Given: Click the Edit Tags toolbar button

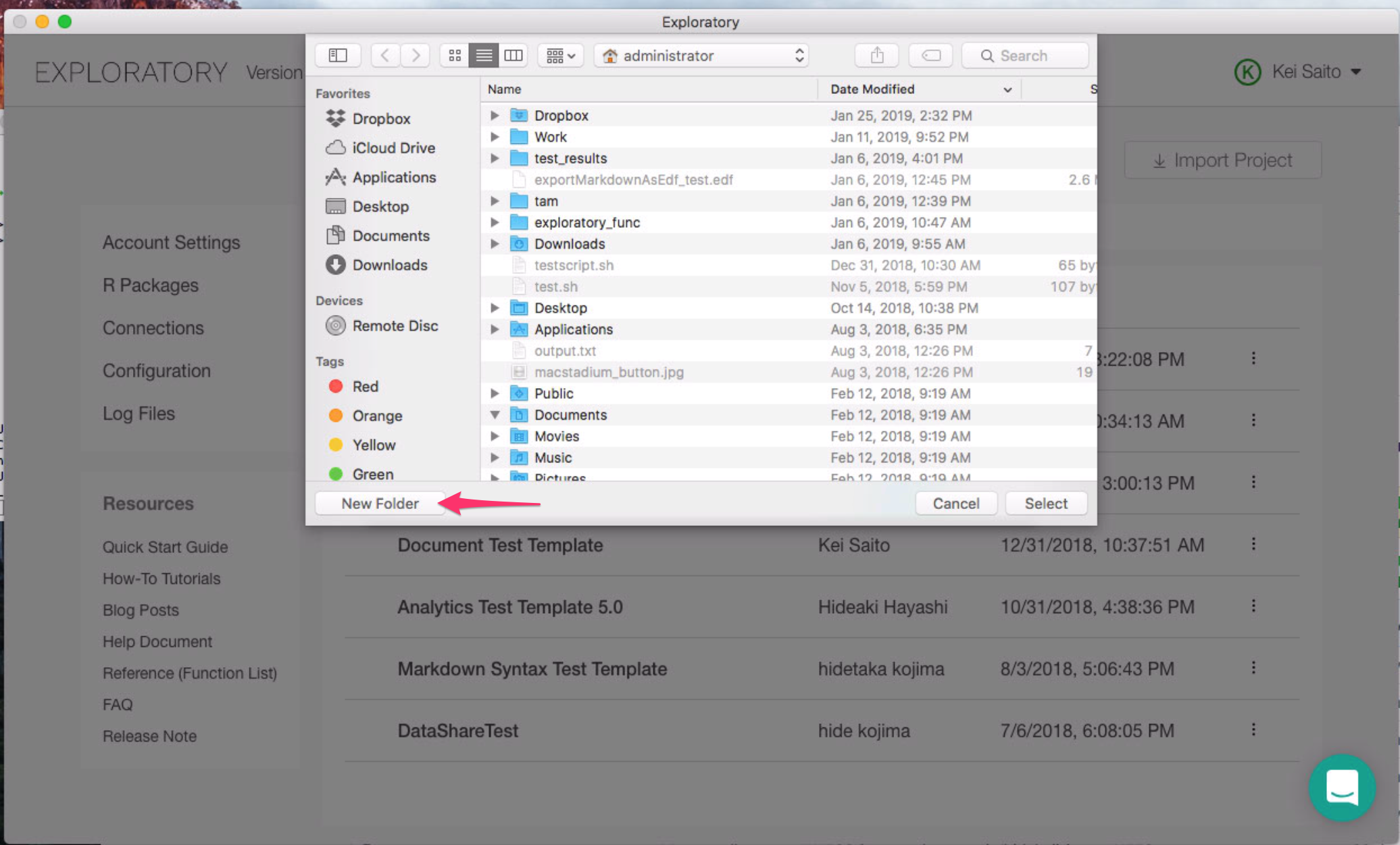Looking at the screenshot, I should pos(930,55).
